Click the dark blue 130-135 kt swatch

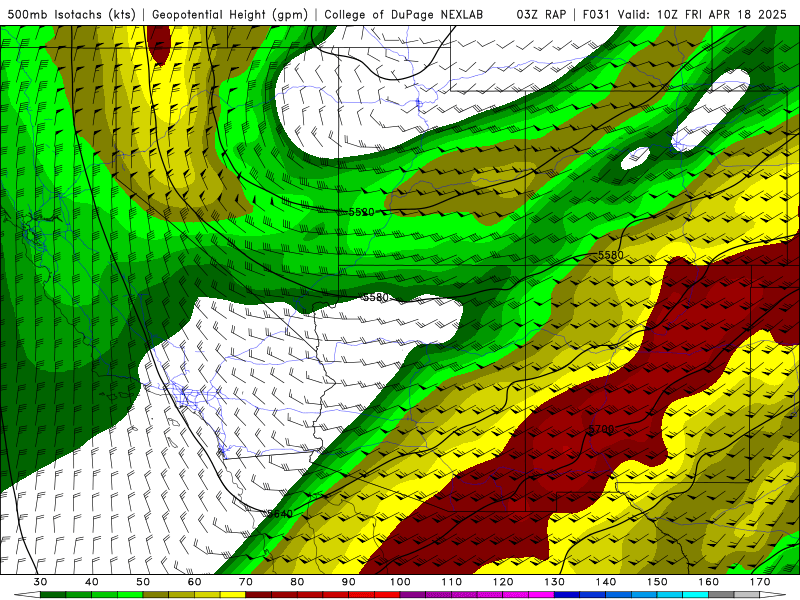point(567,595)
